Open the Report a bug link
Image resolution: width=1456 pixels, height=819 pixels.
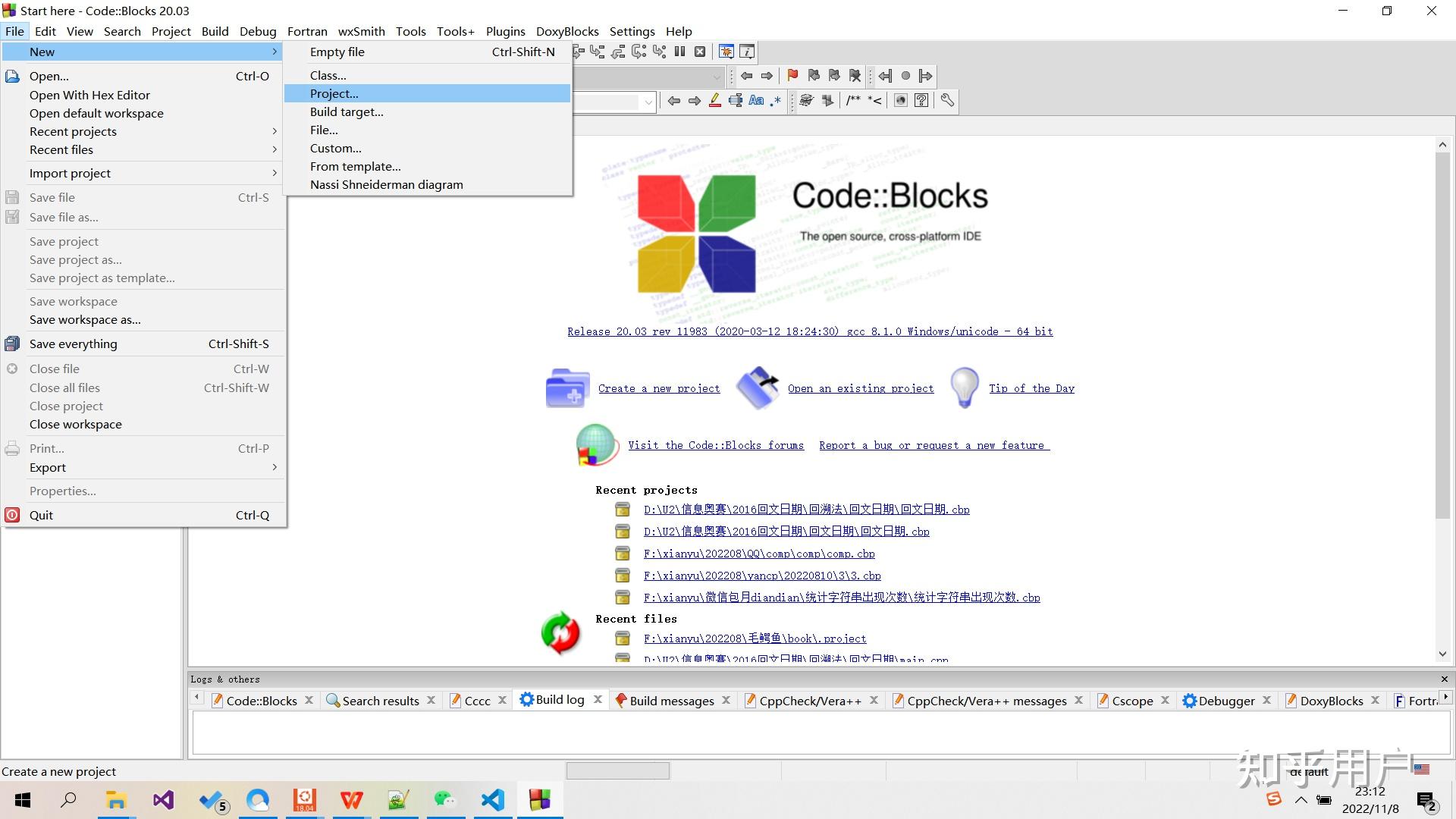point(933,445)
